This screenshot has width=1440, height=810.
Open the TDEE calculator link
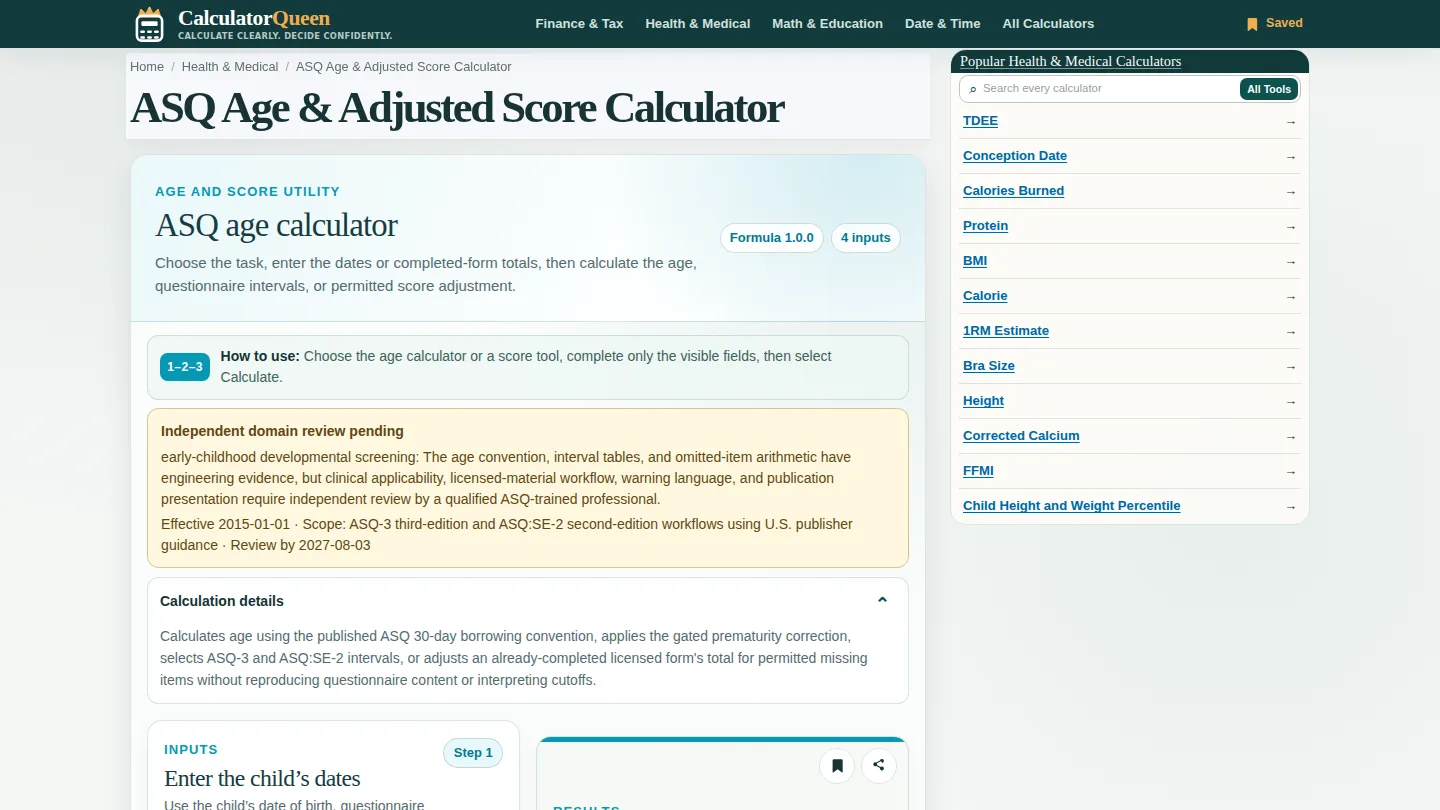tap(980, 121)
